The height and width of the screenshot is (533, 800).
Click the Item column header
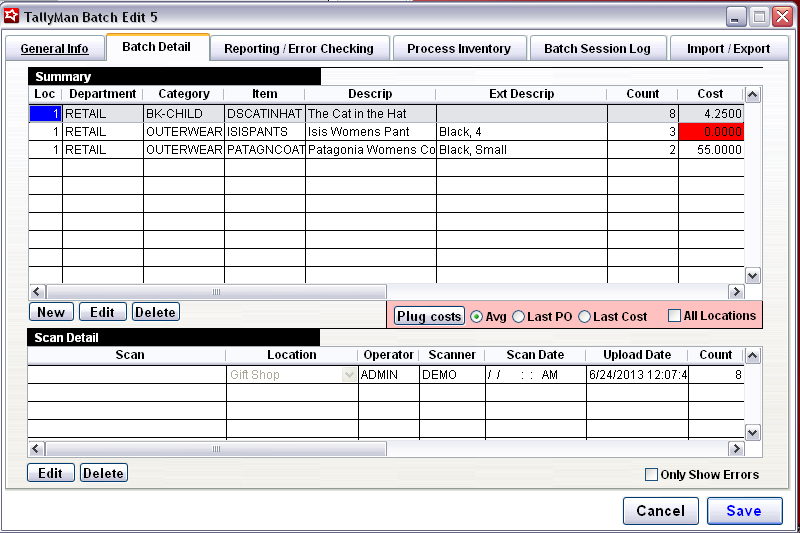pyautogui.click(x=265, y=94)
